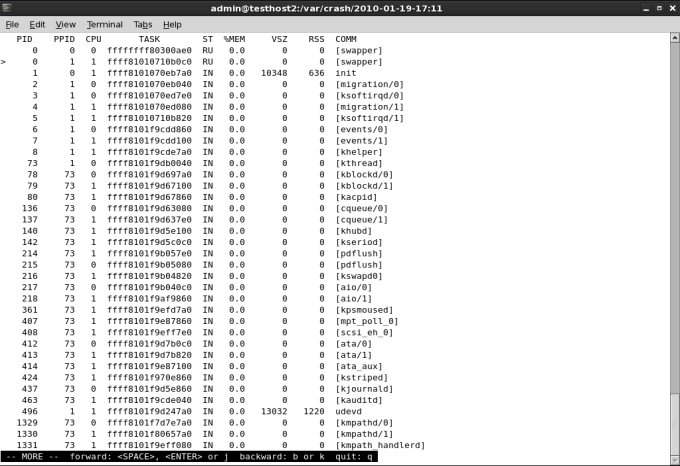
Task: Select the '[cqueue/0]' entry
Action: [362, 208]
